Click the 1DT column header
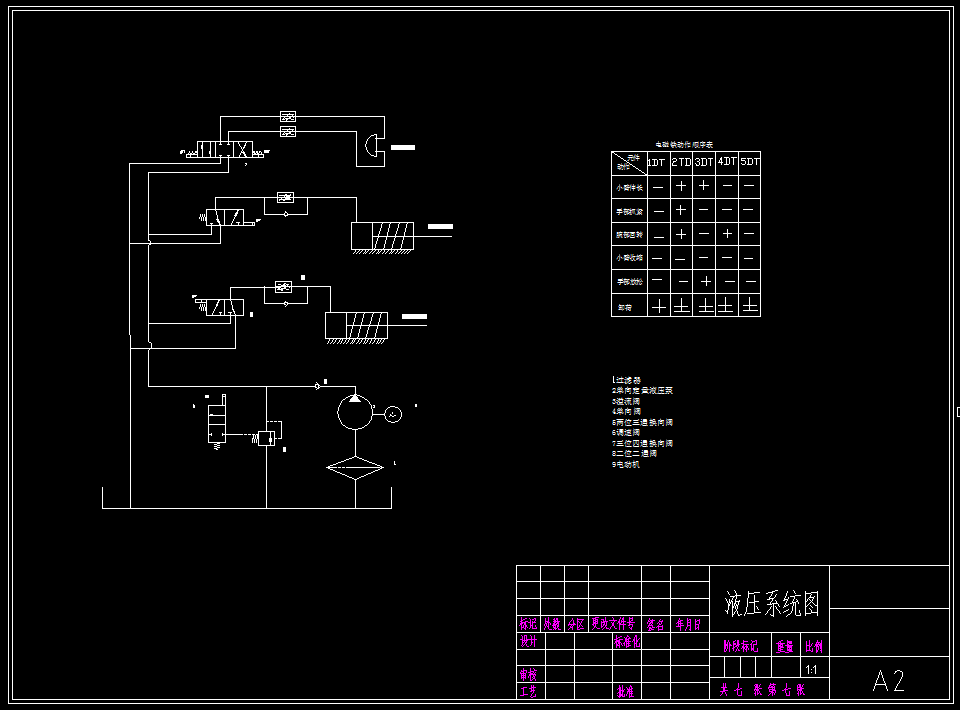Viewport: 960px width, 710px height. click(x=656, y=162)
